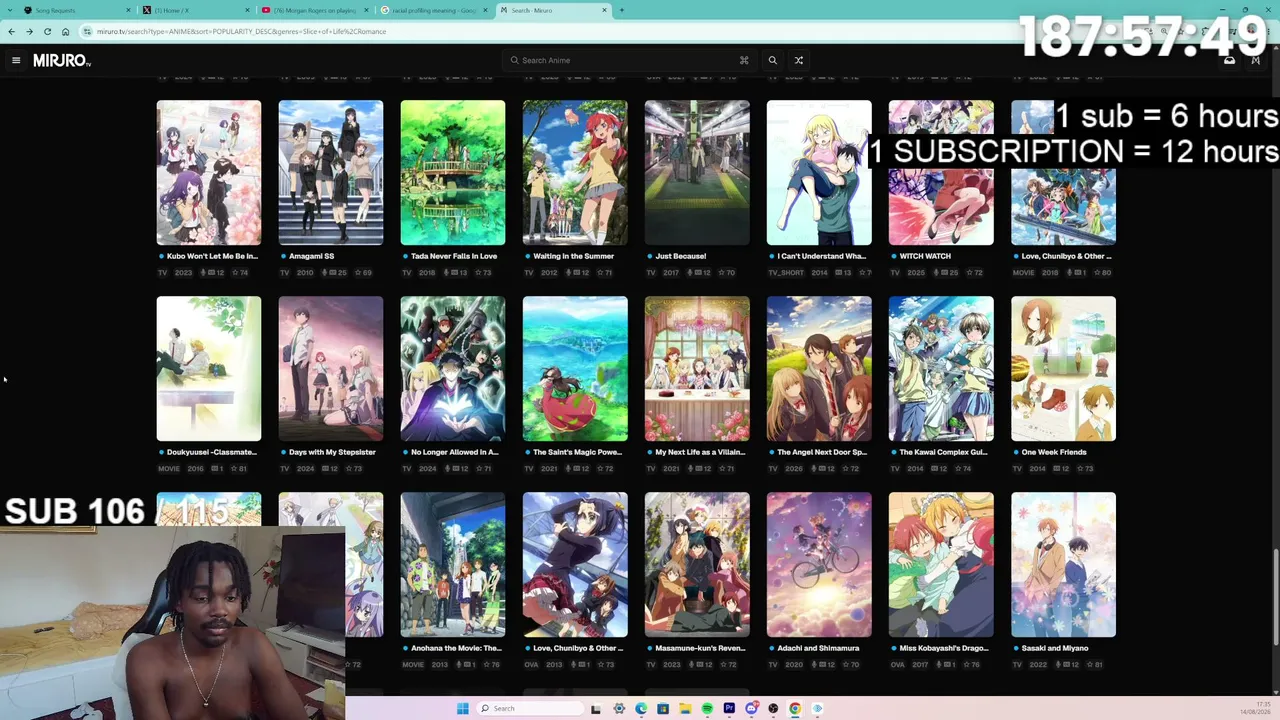The height and width of the screenshot is (720, 1280).
Task: Open the Anohana the Movie poster
Action: [453, 564]
